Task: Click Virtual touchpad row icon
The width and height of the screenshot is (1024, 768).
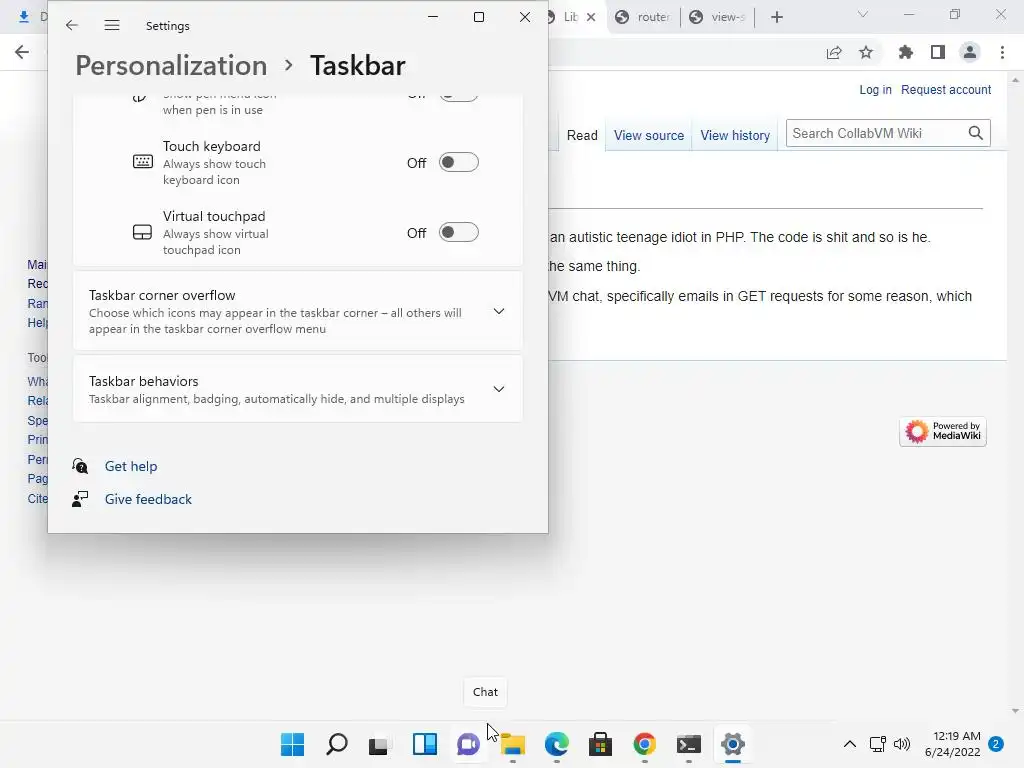Action: point(142,232)
